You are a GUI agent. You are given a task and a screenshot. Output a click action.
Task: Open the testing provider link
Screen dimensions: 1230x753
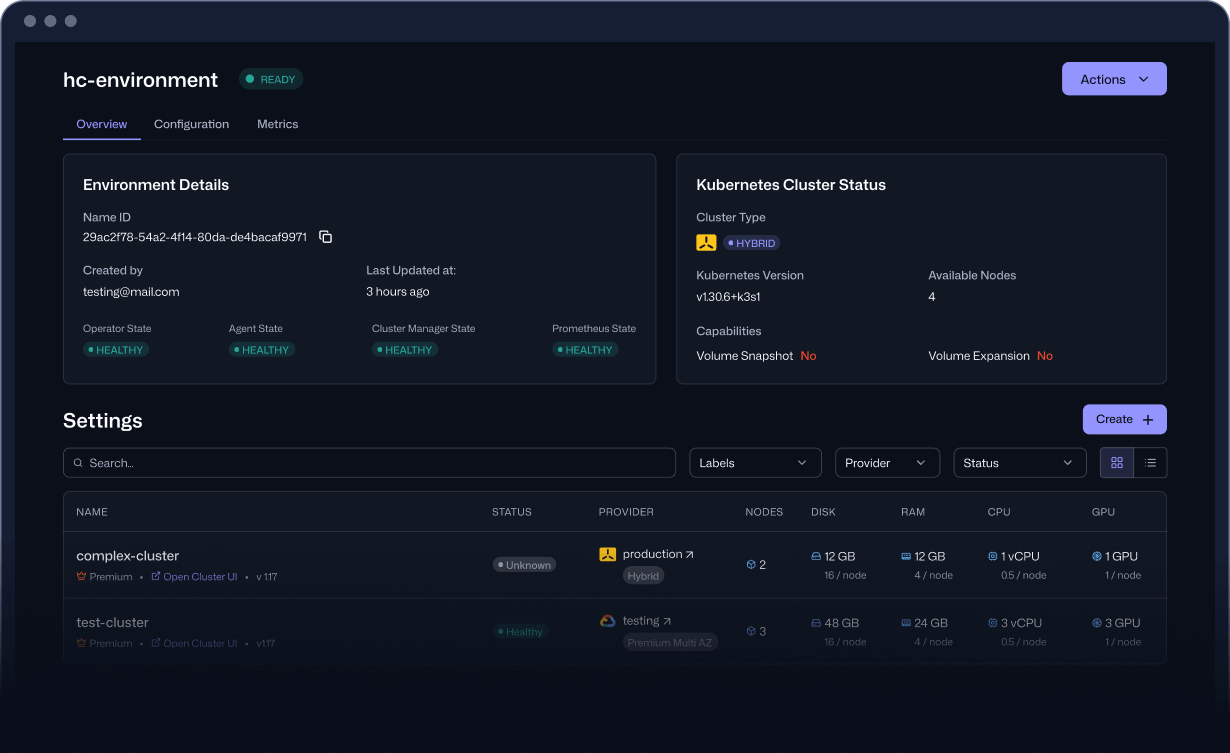(647, 621)
